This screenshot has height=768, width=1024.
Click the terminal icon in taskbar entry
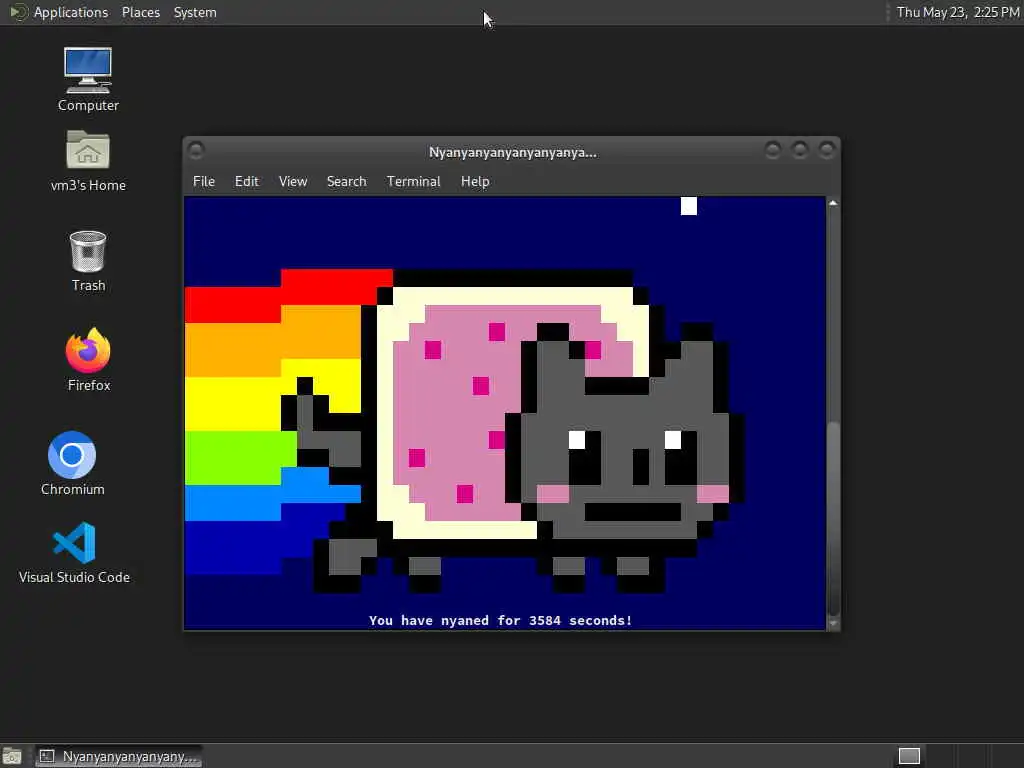[47, 756]
